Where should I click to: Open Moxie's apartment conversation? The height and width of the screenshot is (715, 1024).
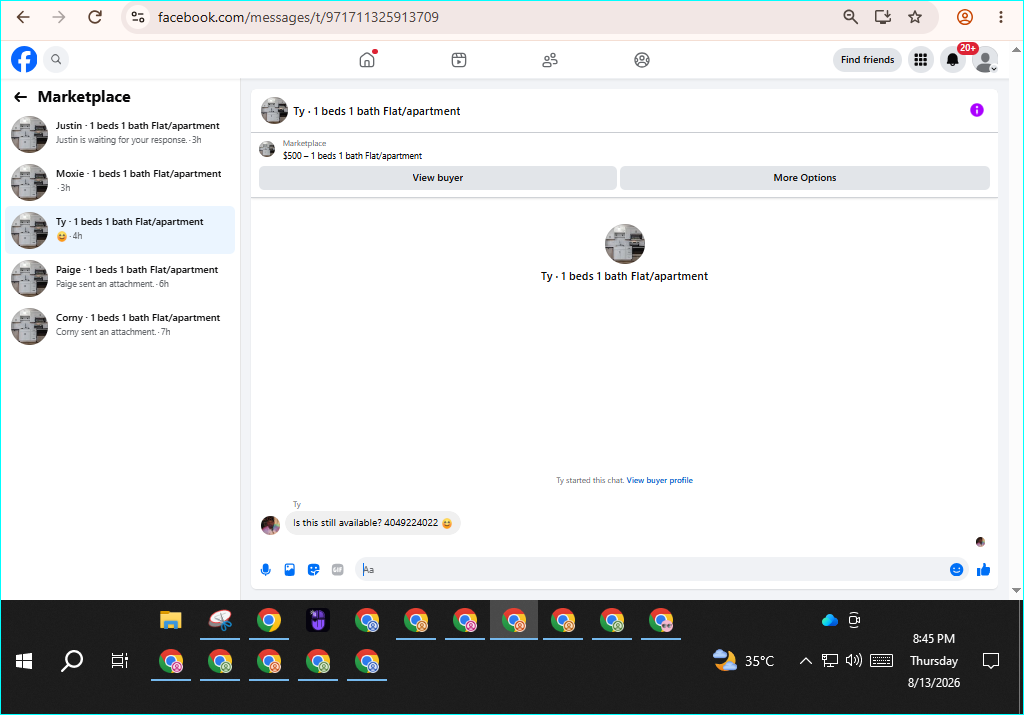pyautogui.click(x=120, y=182)
